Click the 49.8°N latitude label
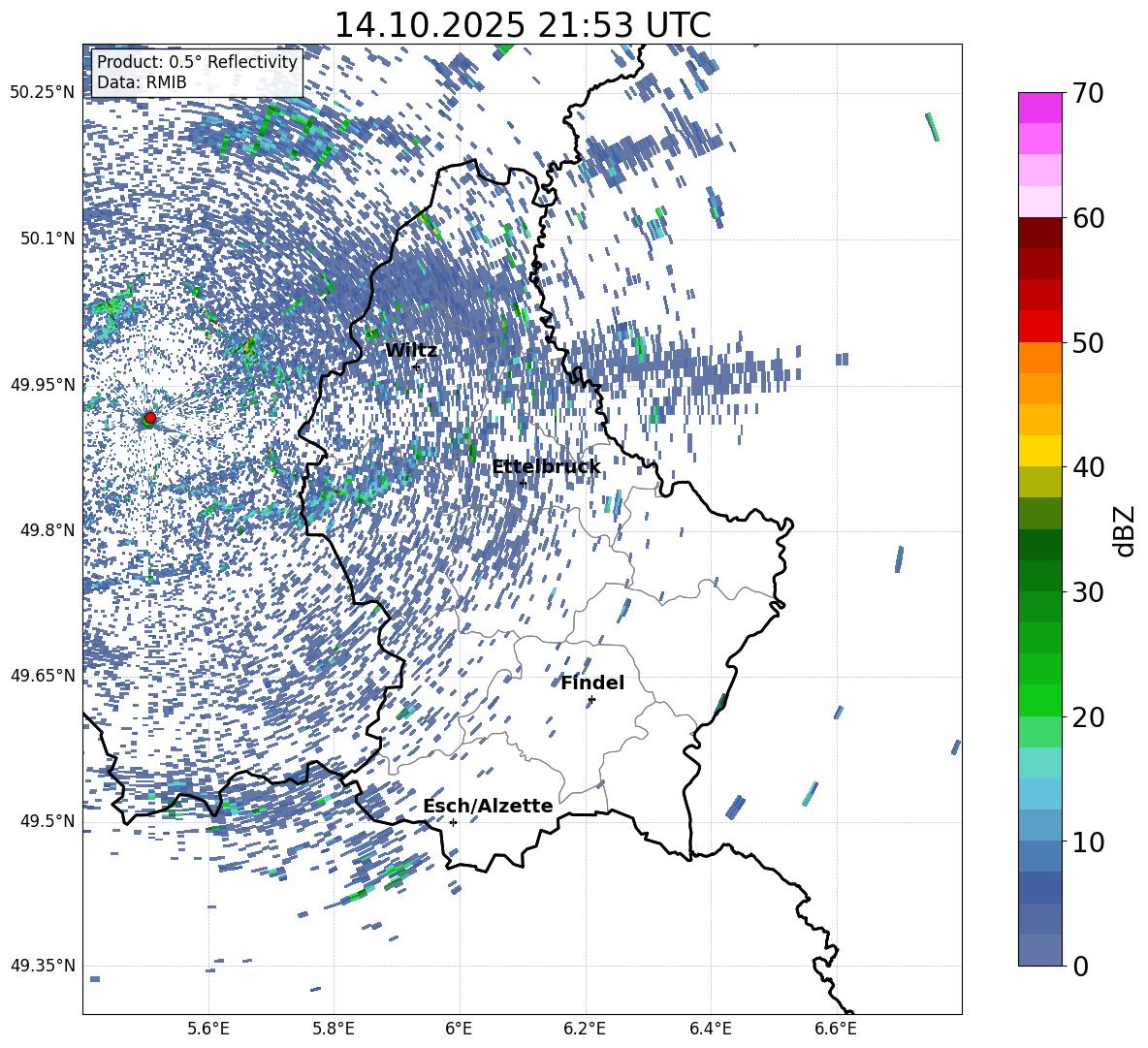Image resolution: width=1148 pixels, height=1048 pixels. 47,530
